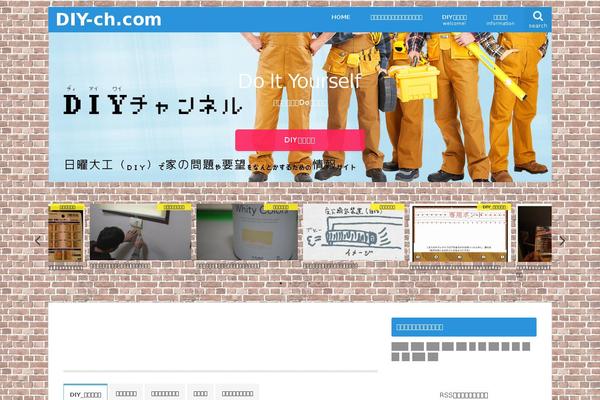Open the DIY welcome menu item

coord(454,20)
